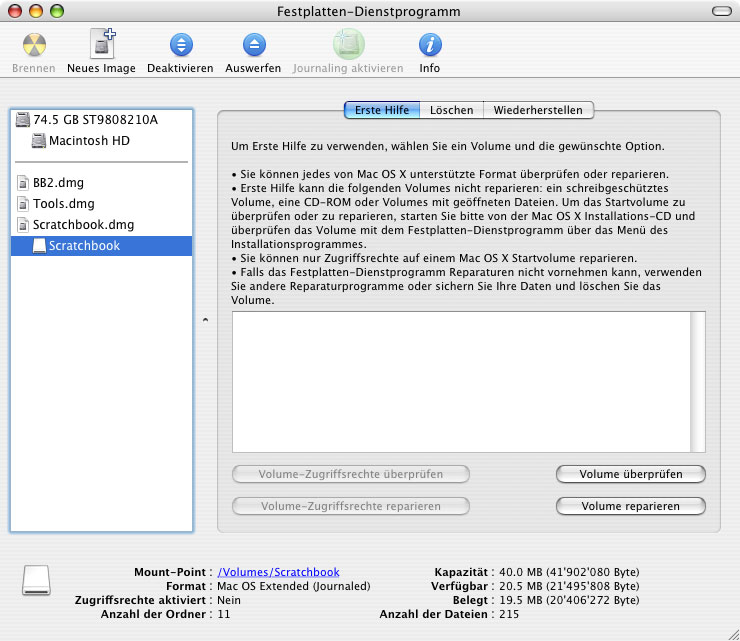
Task: Select the Tools.dmg image name
Action: coord(64,204)
